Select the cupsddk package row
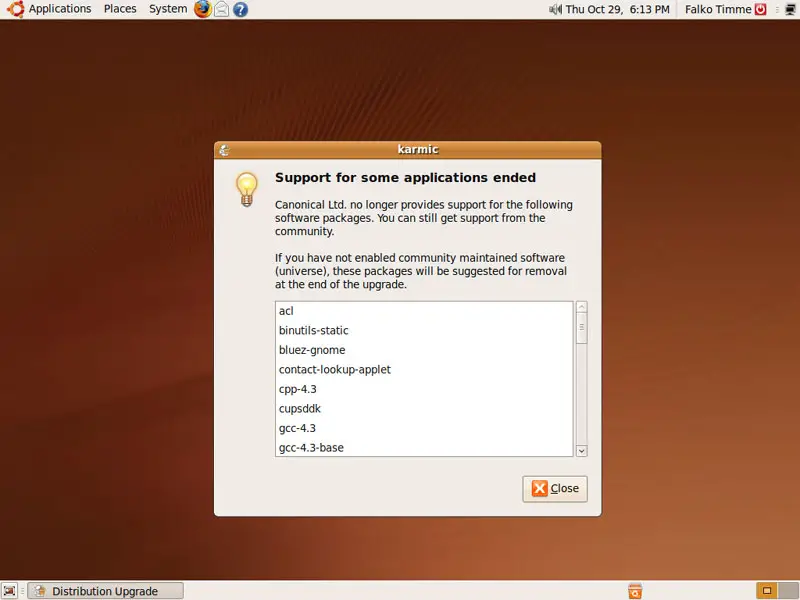 (424, 409)
